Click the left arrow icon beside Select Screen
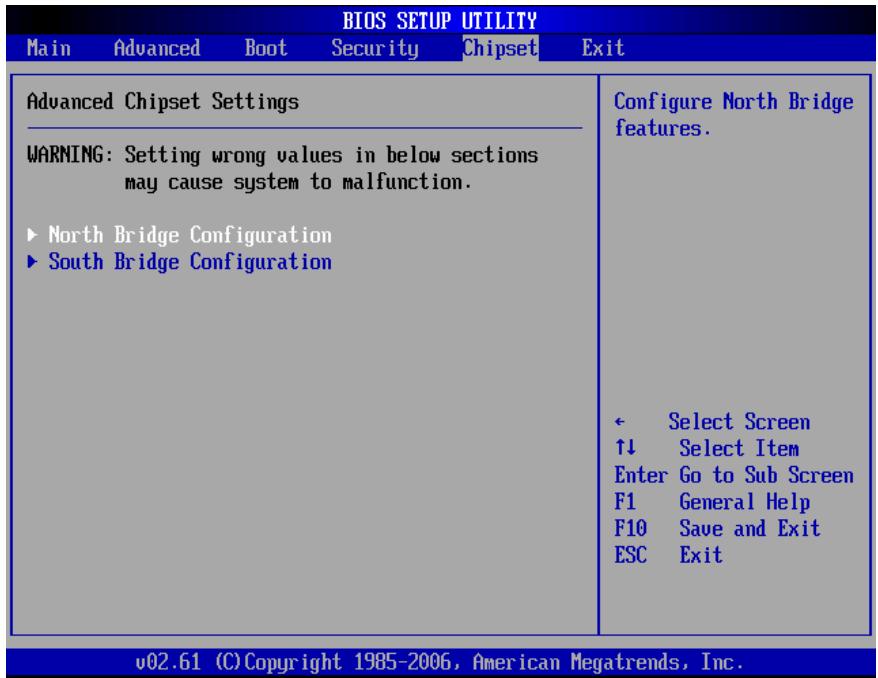The image size is (878, 678). point(619,422)
